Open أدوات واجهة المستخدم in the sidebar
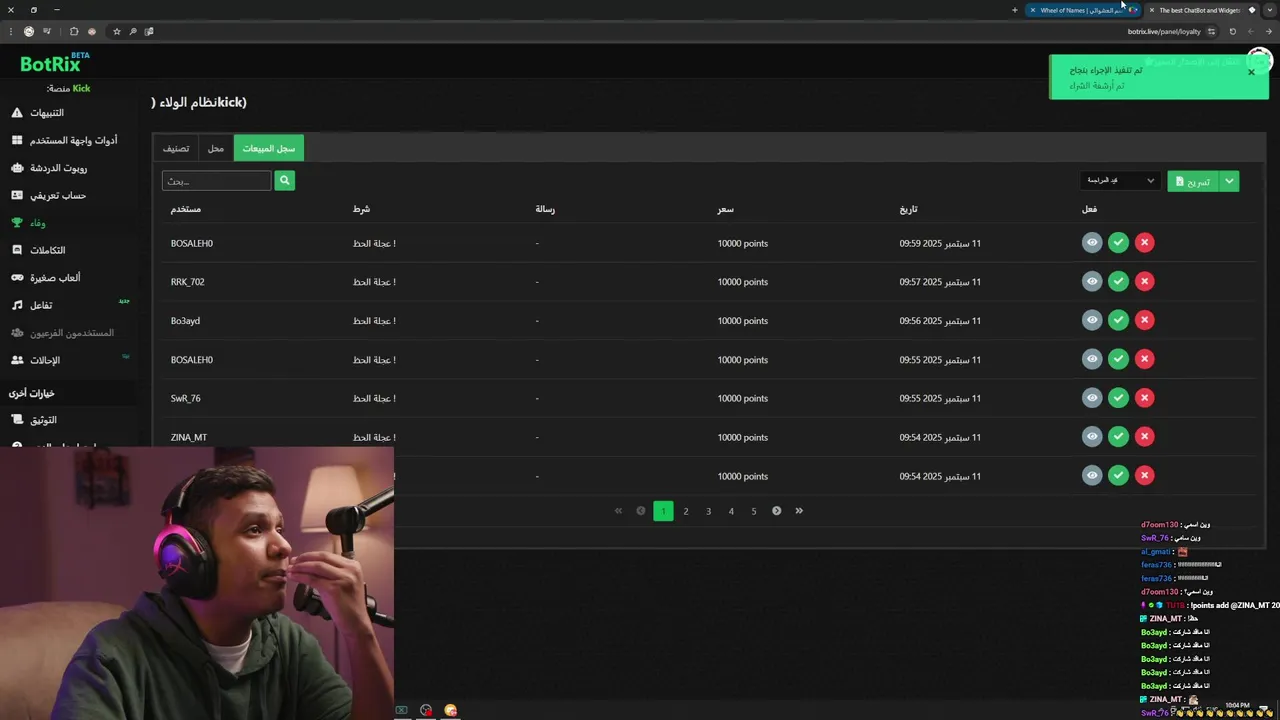This screenshot has height=720, width=1280. (x=66, y=140)
